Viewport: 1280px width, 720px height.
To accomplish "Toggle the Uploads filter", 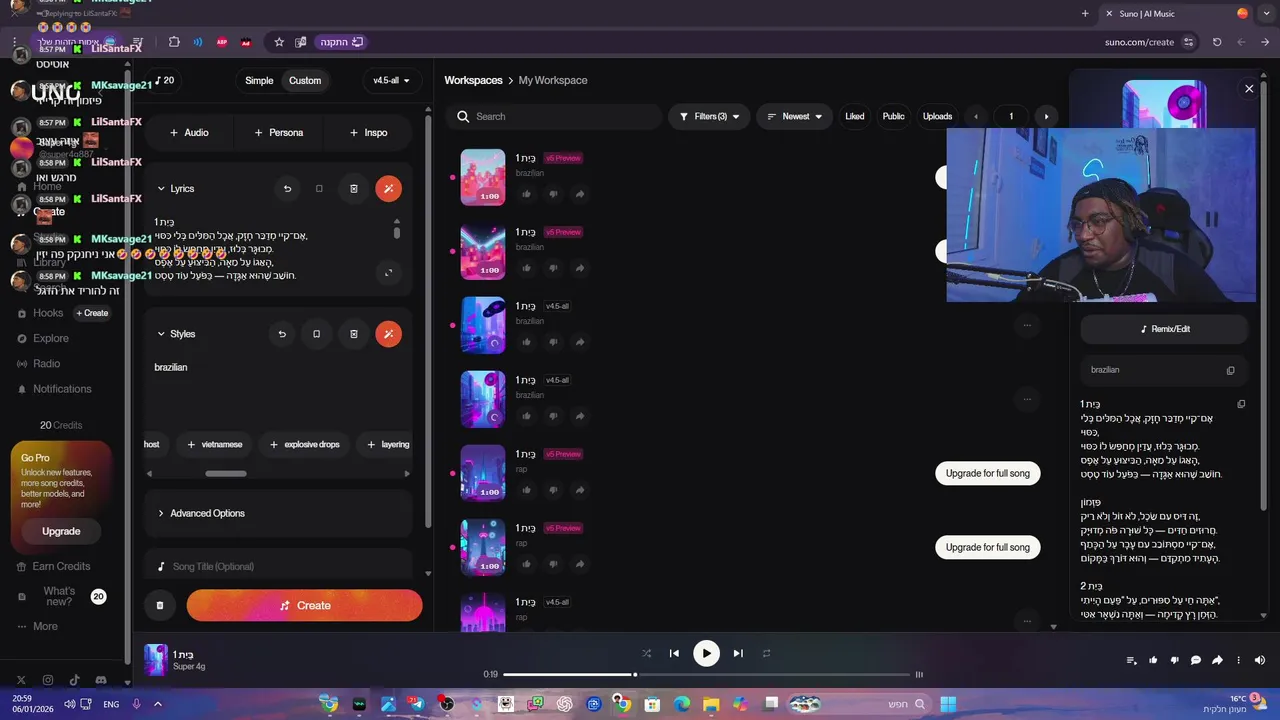I will (937, 116).
